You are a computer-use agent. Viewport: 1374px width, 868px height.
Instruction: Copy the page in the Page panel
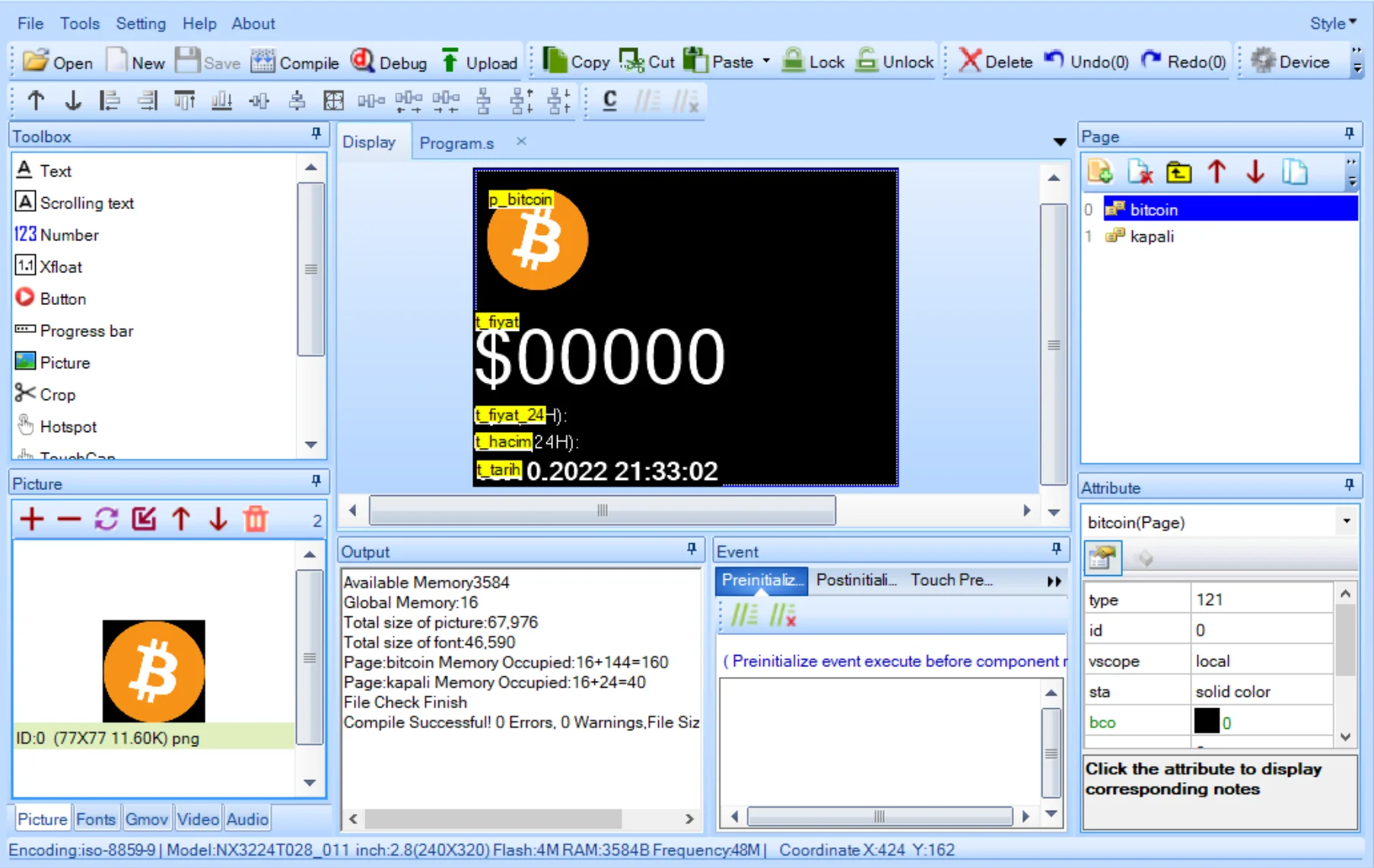click(1294, 173)
